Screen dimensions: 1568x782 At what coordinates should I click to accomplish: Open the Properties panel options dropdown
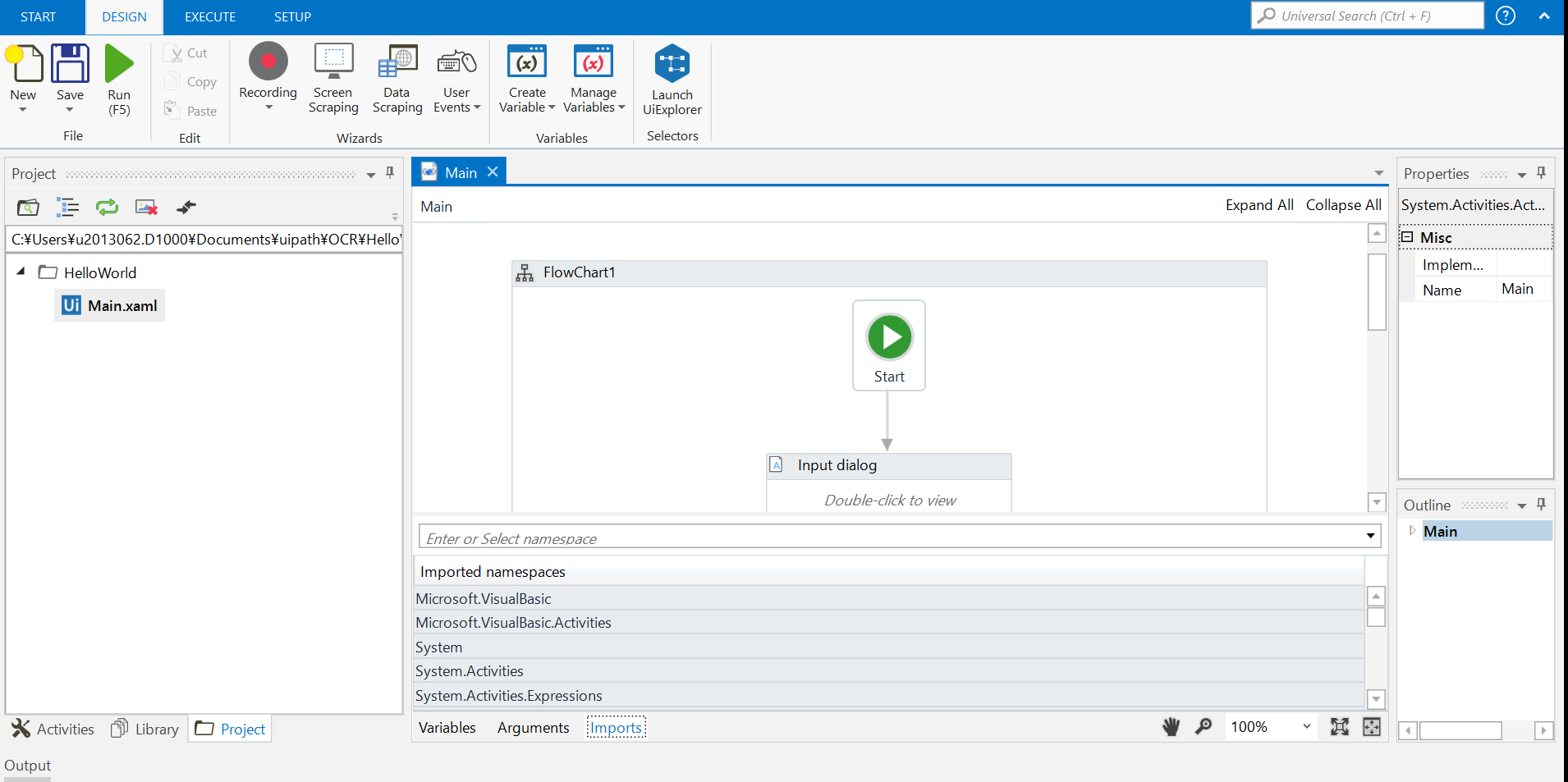(x=1521, y=175)
